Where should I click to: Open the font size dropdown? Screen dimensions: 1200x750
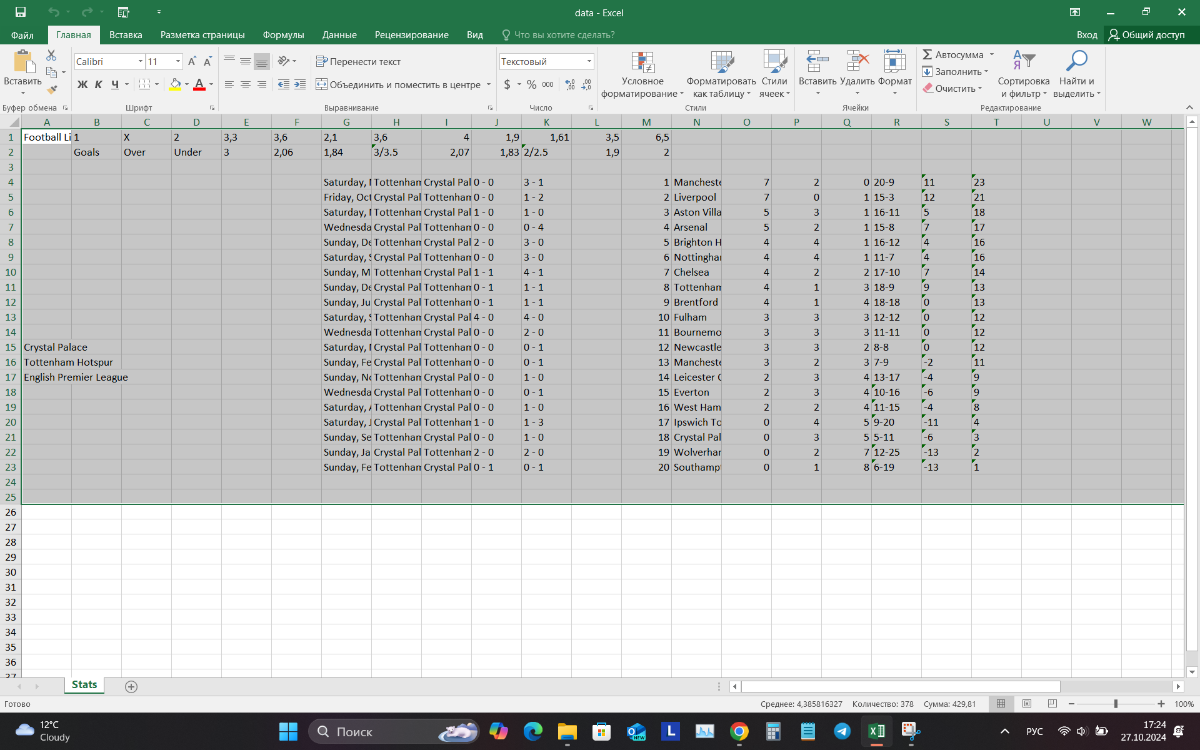[x=177, y=61]
